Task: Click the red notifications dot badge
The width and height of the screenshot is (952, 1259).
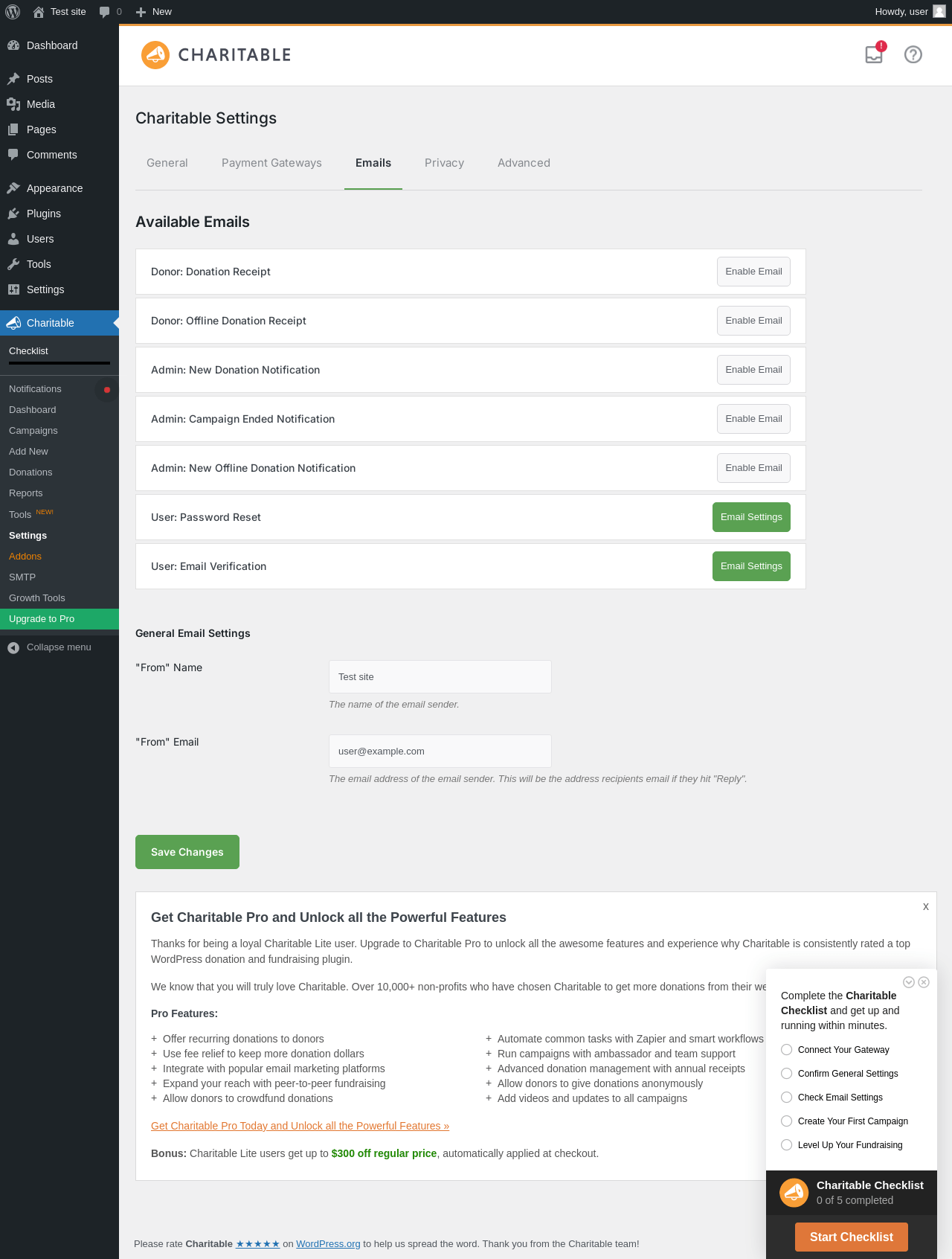Action: pos(107,389)
